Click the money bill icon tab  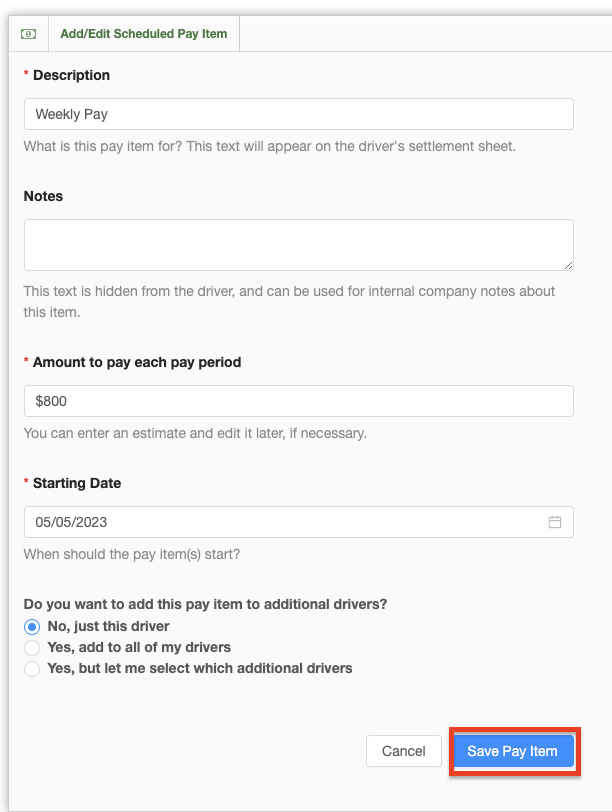[x=28, y=33]
